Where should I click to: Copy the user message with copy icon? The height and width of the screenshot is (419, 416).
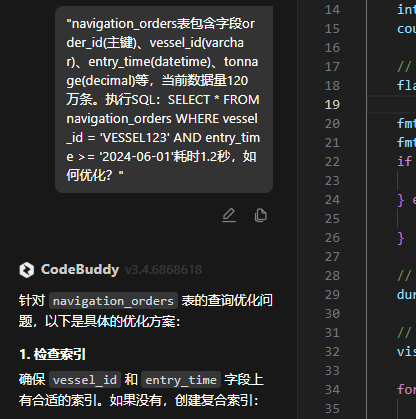[260, 215]
